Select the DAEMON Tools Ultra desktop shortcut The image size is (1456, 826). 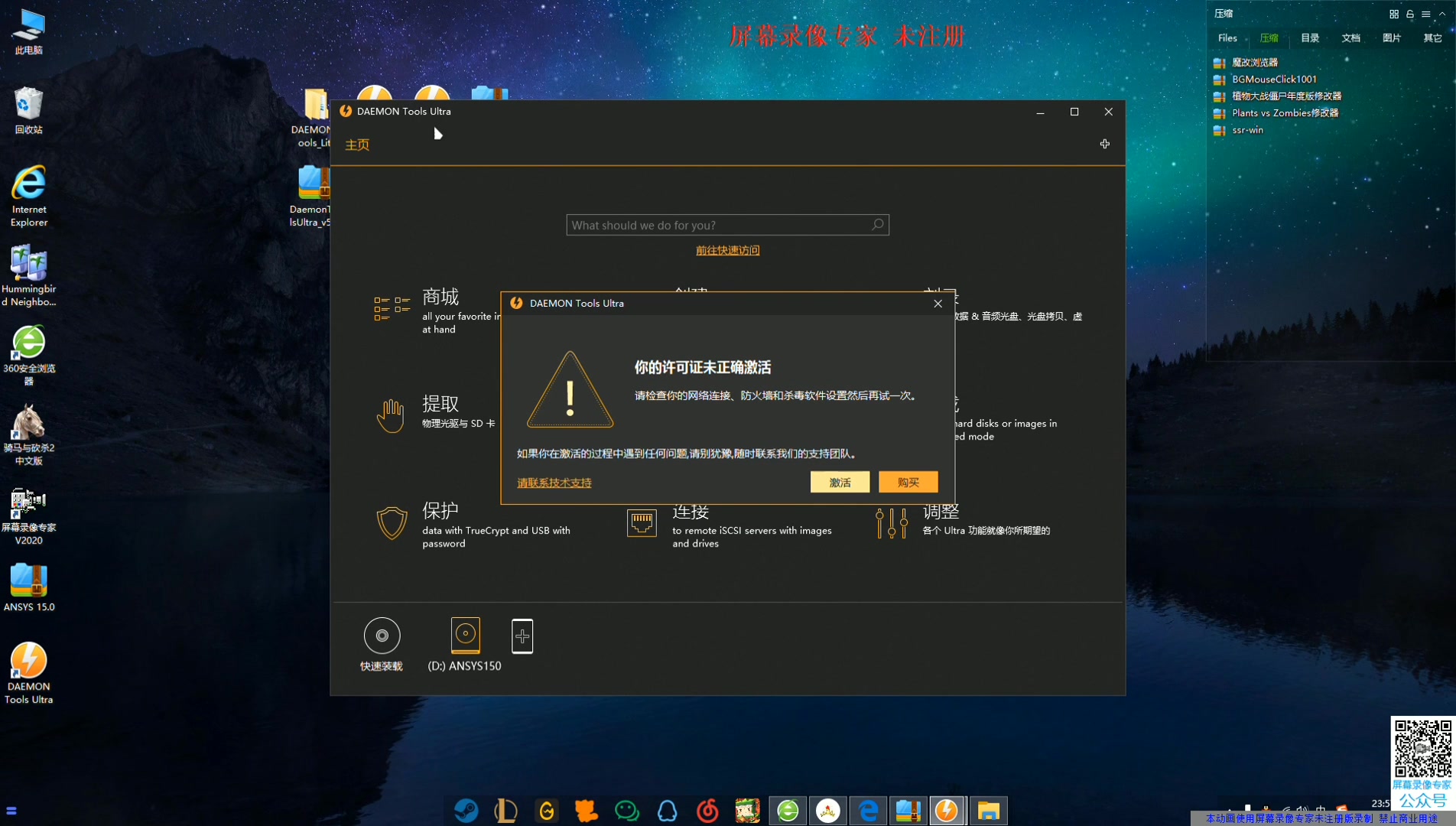coord(29,673)
